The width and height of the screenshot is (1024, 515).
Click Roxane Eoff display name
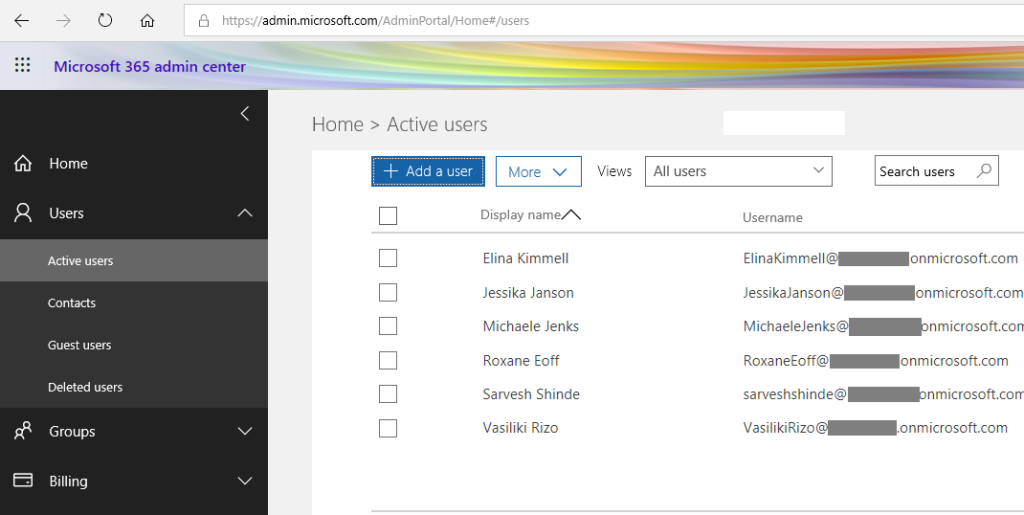[x=521, y=360]
